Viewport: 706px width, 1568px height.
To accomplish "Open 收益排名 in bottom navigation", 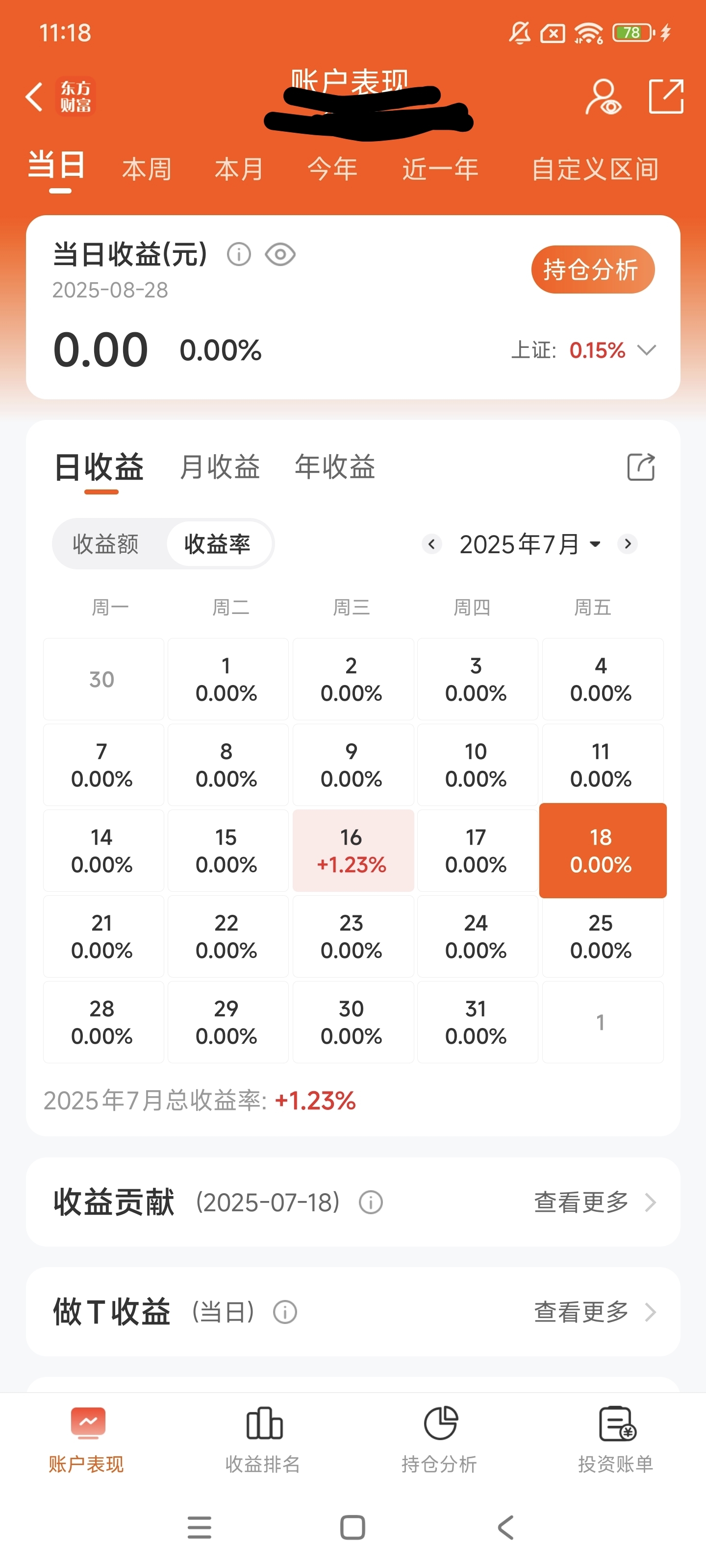I will click(x=263, y=1440).
